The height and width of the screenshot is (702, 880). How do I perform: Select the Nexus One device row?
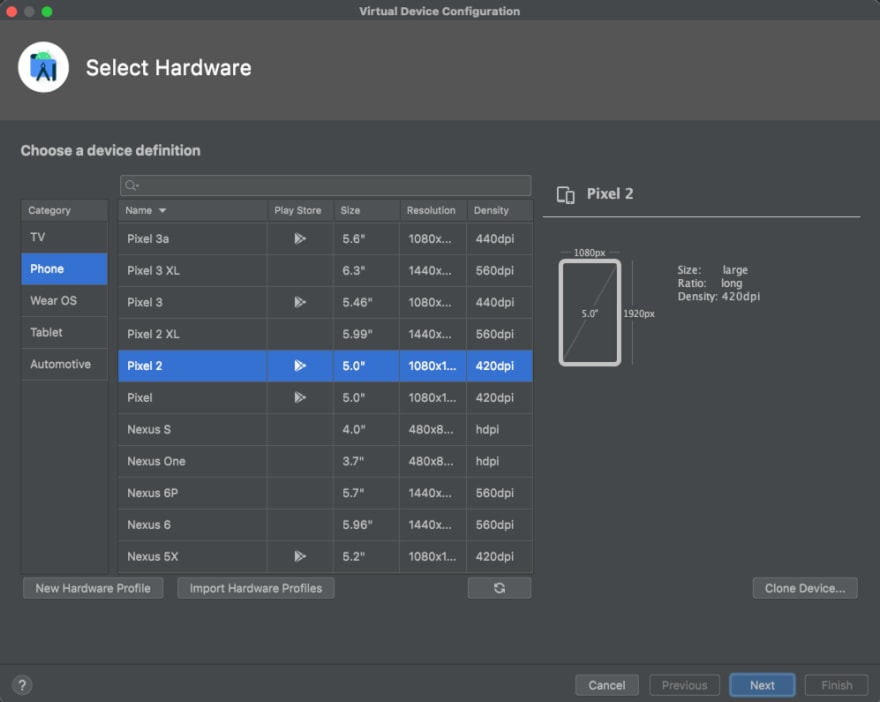326,461
